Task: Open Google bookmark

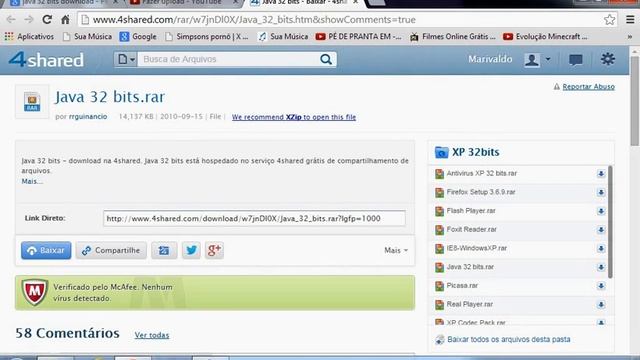Action: 138,37
